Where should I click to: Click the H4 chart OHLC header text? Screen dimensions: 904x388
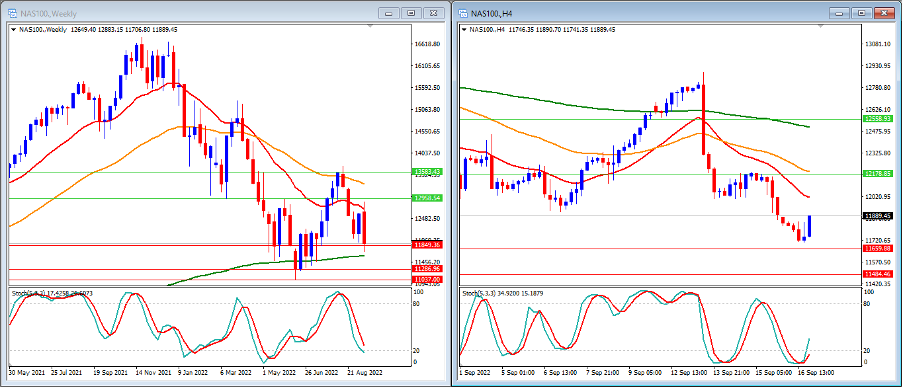542,29
